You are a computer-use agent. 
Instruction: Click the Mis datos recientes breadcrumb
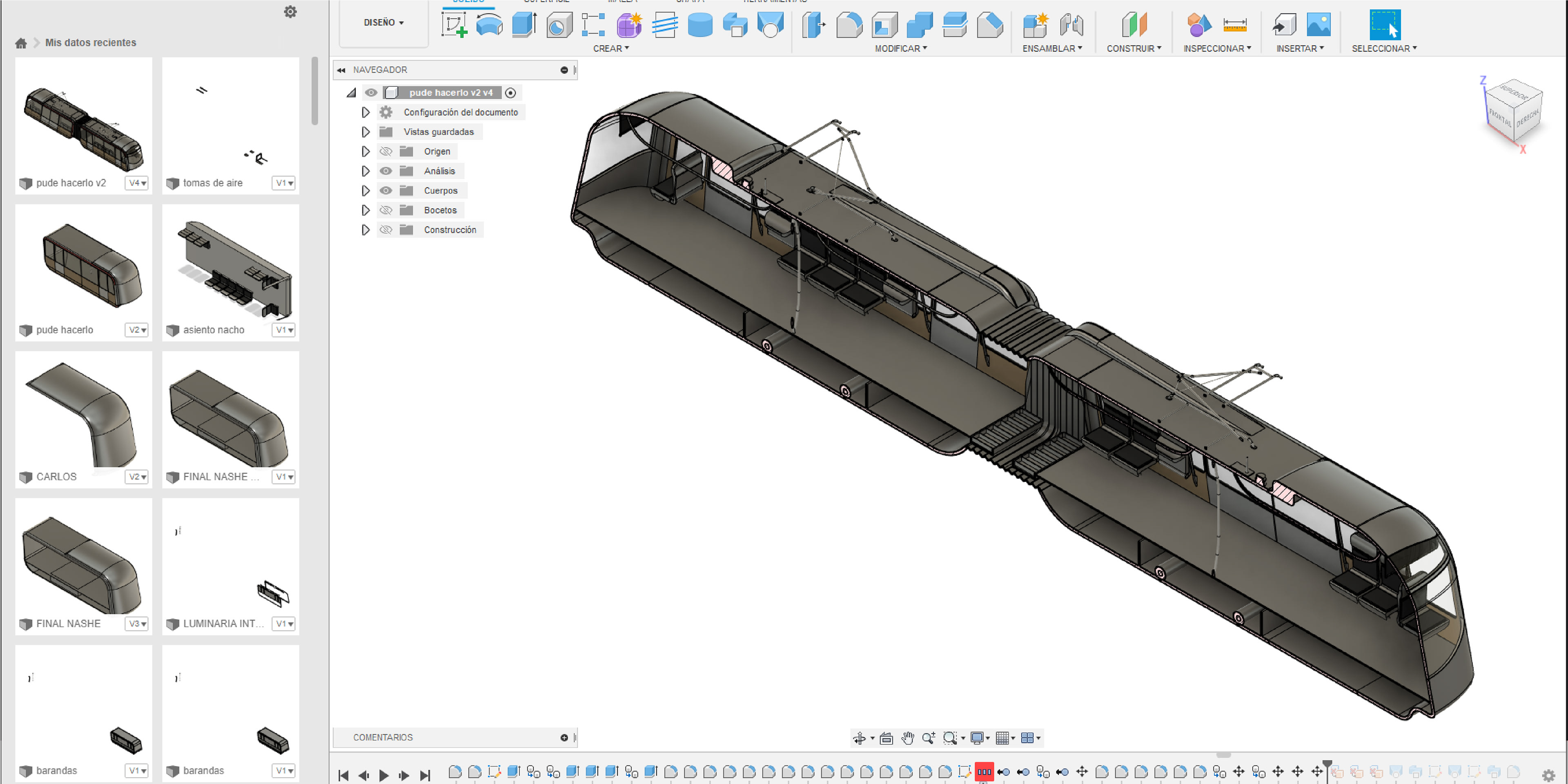(90, 42)
